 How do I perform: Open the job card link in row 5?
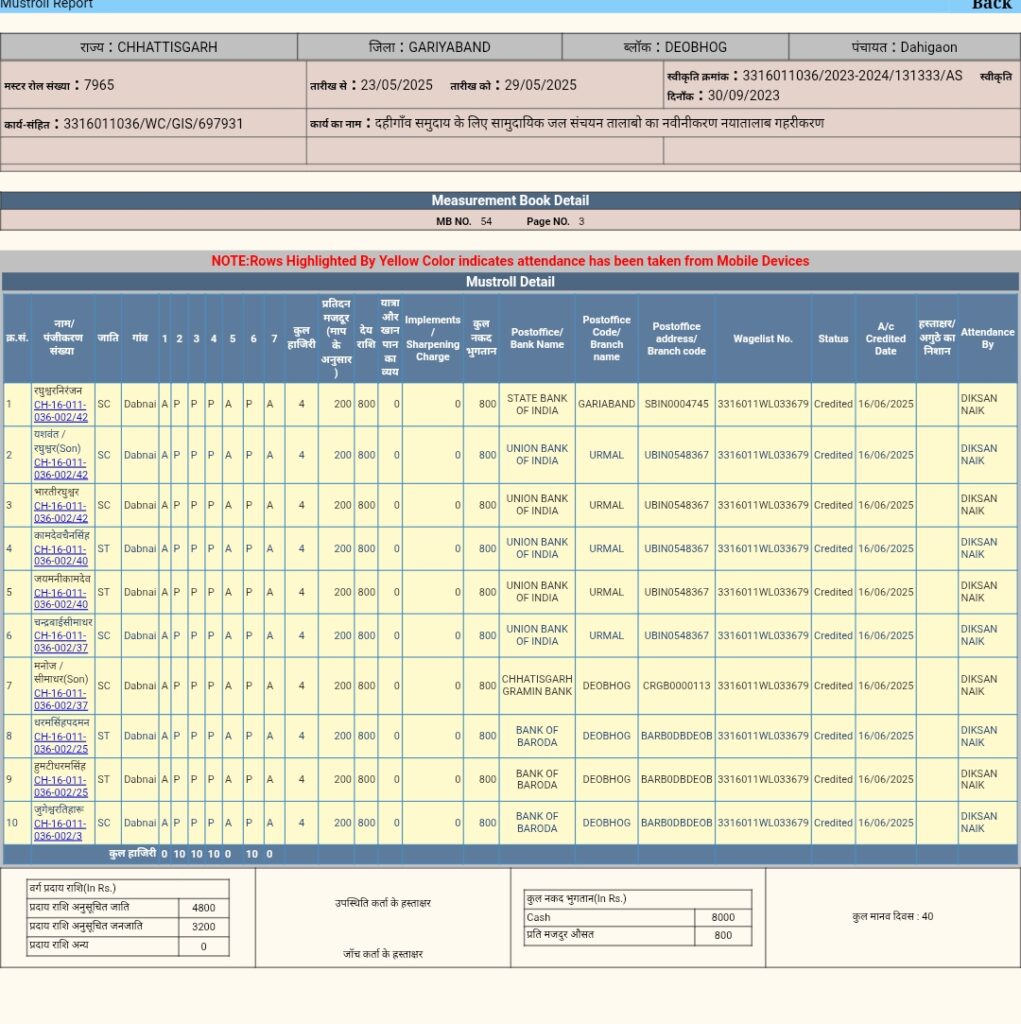coord(61,599)
